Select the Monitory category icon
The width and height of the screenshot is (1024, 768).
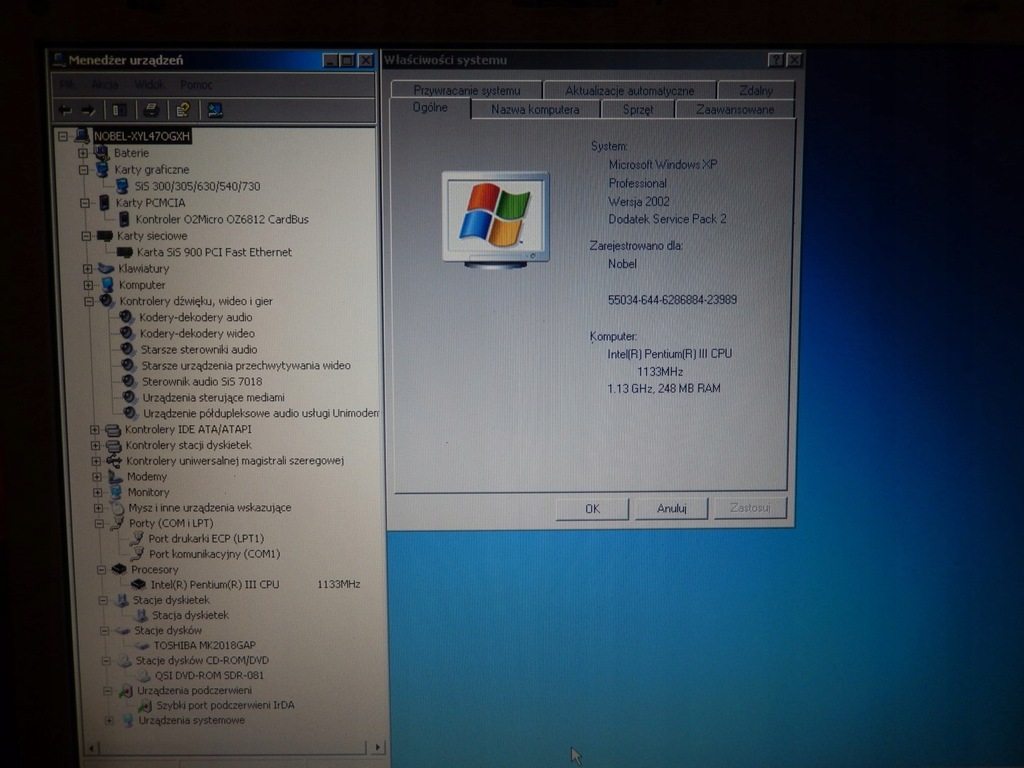pyautogui.click(x=116, y=492)
